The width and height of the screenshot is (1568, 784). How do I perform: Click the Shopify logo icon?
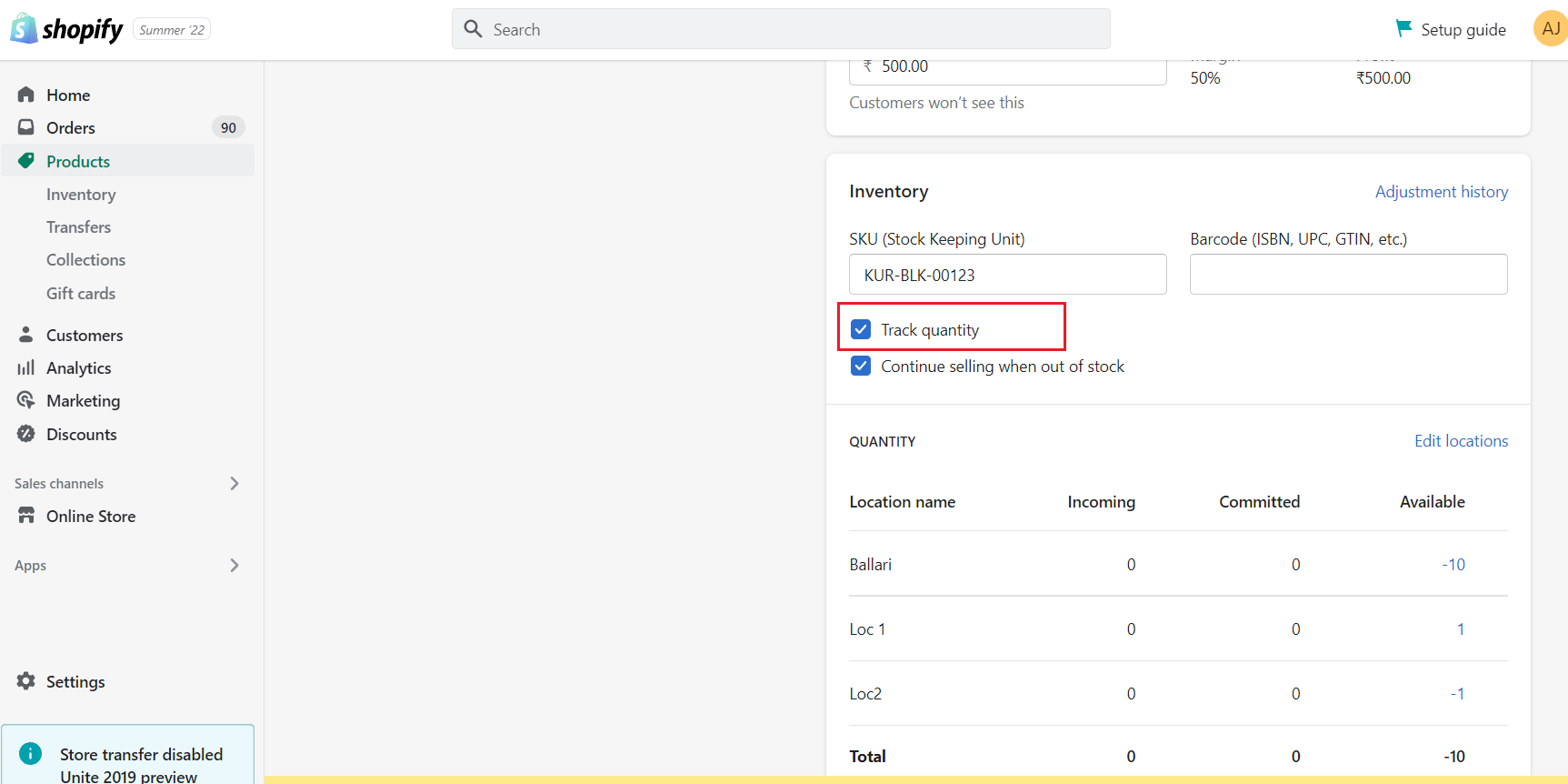tap(24, 29)
